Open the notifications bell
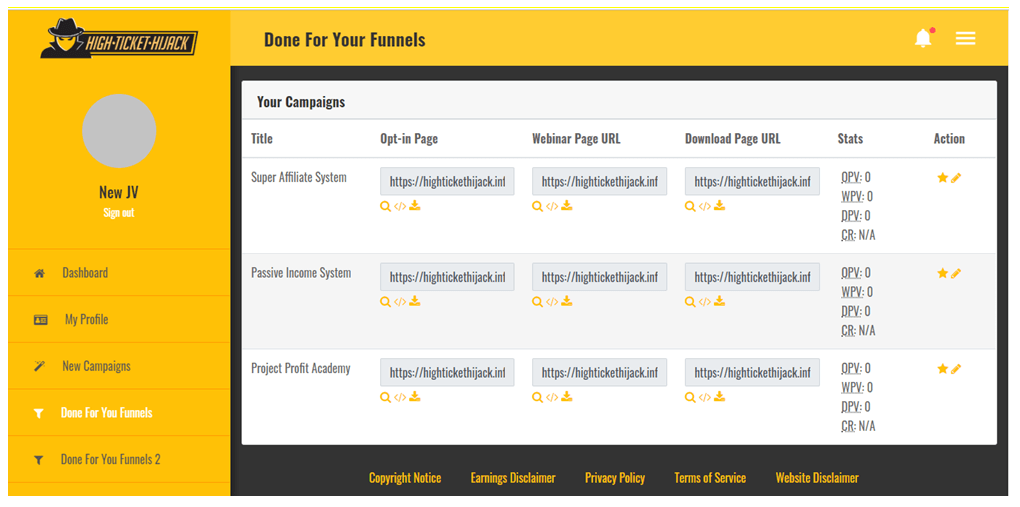The height and width of the screenshot is (507, 1020). coord(923,38)
